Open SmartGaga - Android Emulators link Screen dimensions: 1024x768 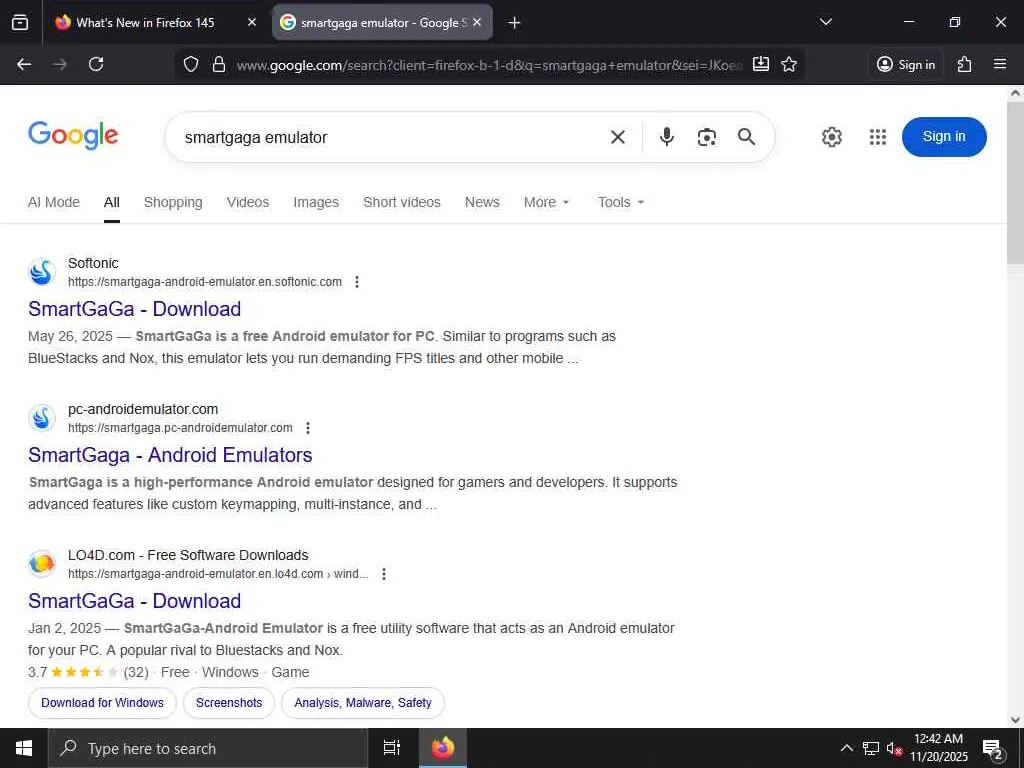coord(170,455)
